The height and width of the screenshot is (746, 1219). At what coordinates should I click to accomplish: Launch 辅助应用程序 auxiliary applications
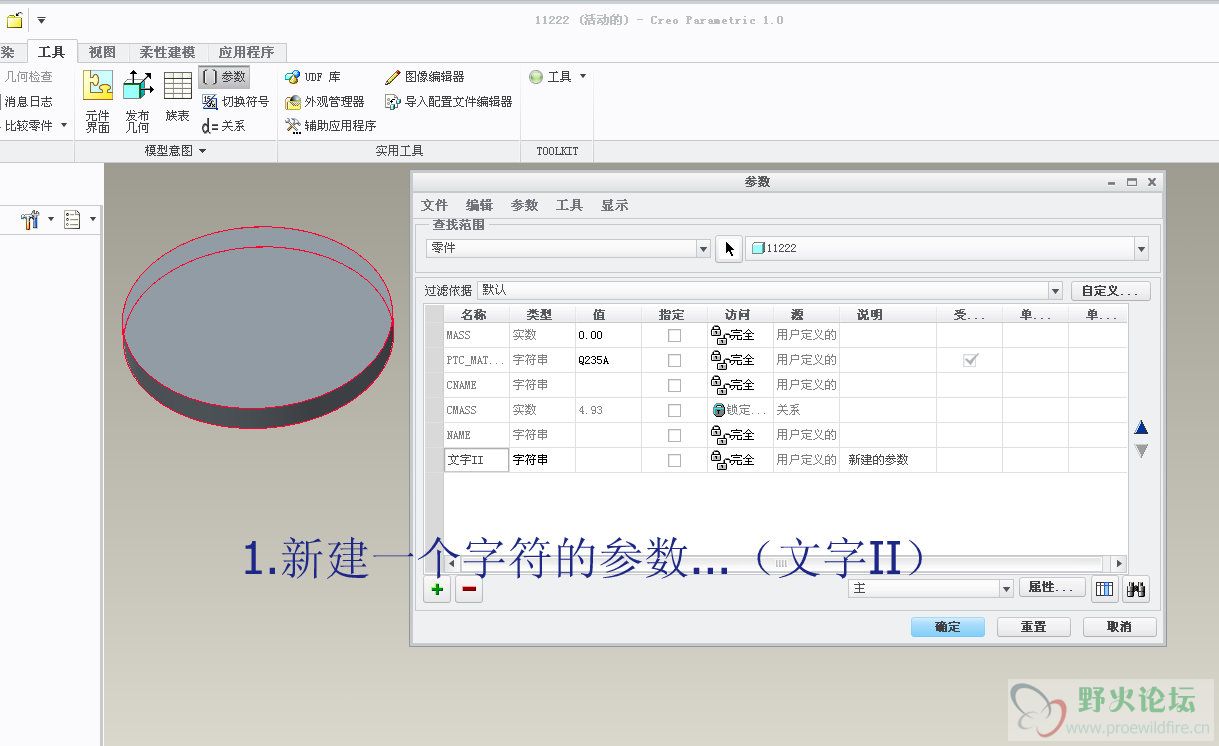(331, 126)
